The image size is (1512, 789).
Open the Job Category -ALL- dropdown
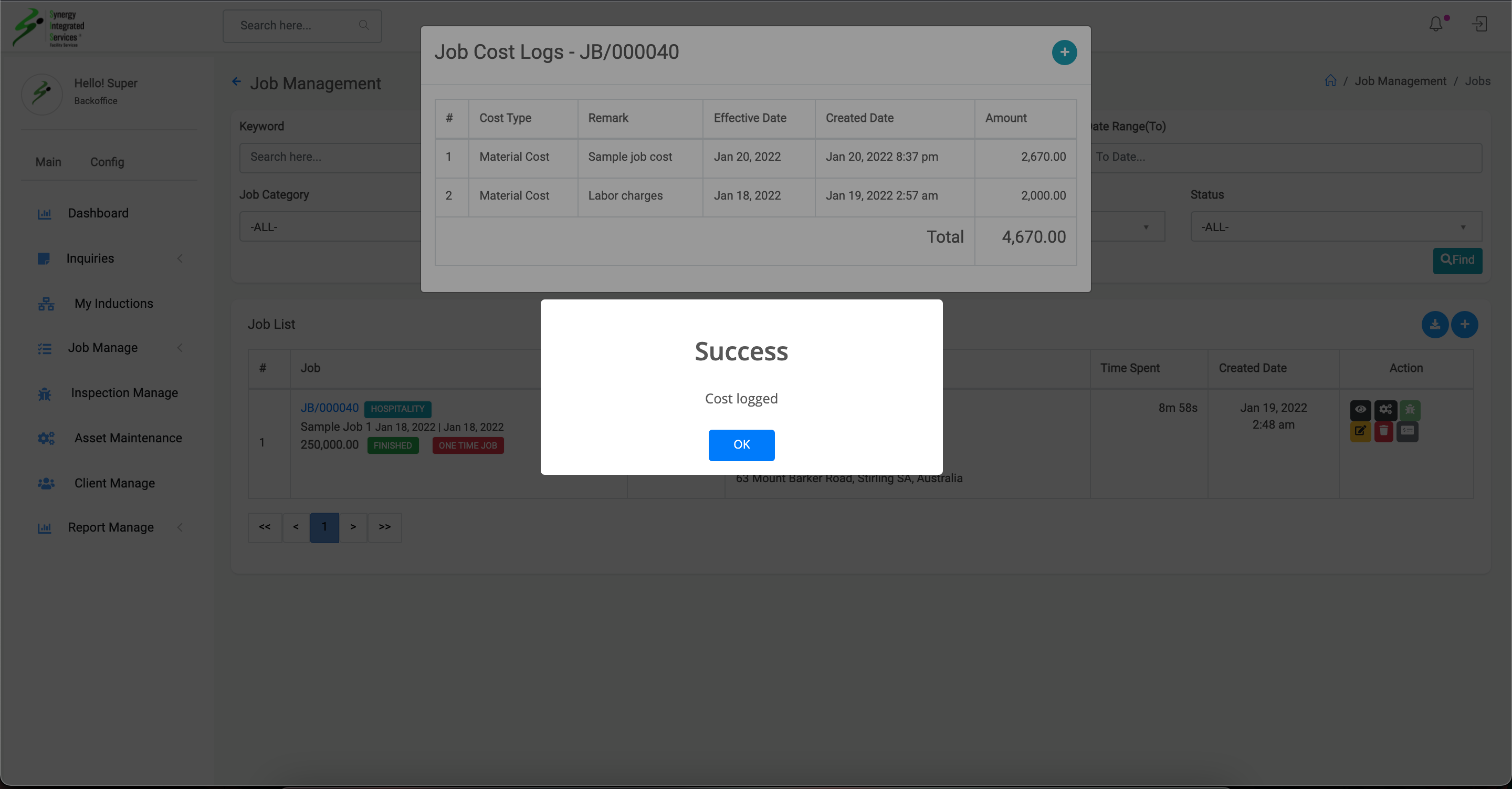(330, 227)
